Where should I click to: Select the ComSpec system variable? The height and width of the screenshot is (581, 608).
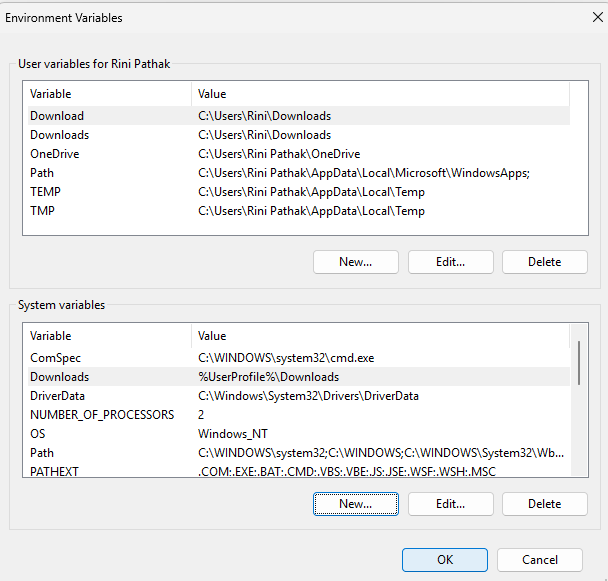[56, 358]
